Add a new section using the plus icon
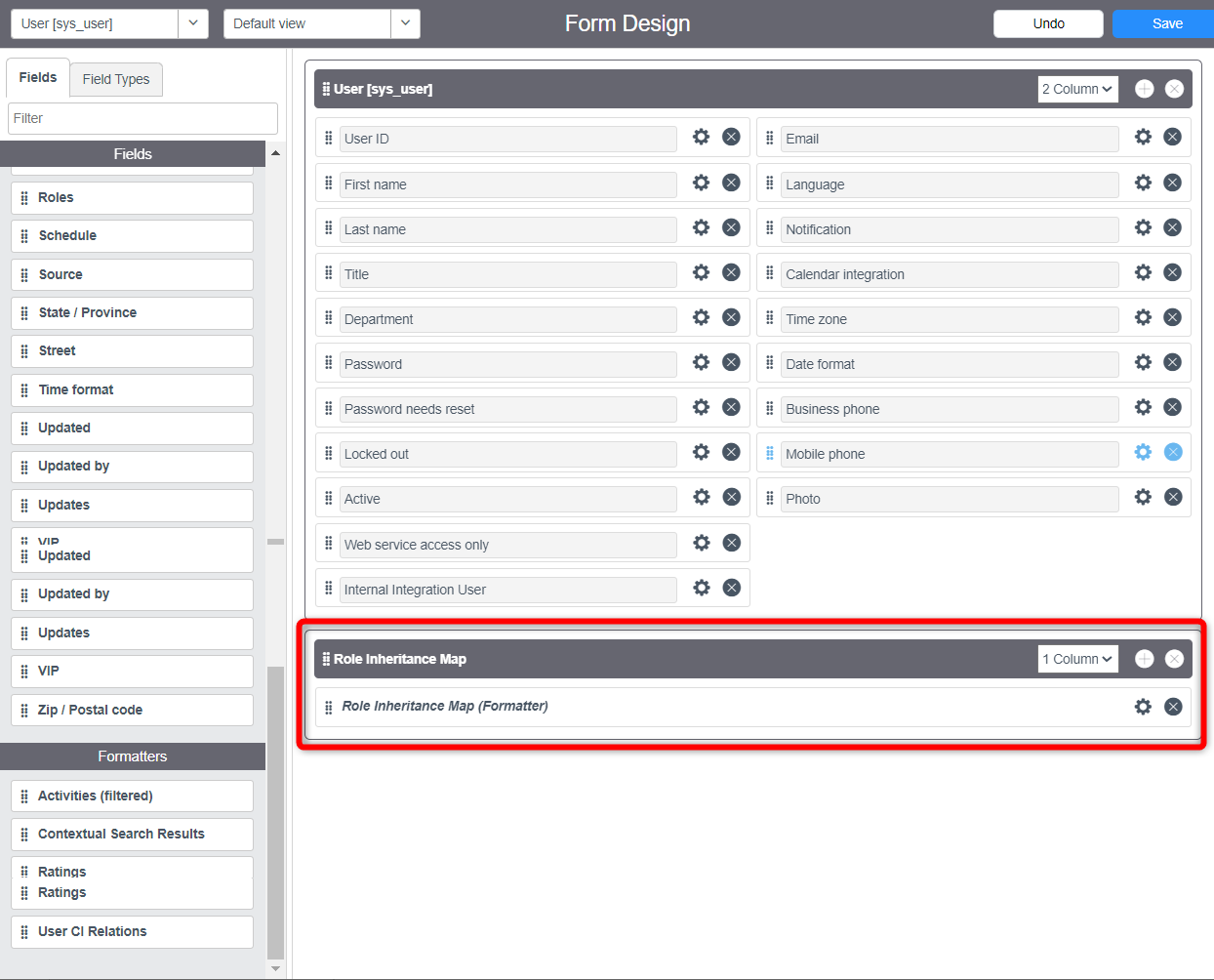 pyautogui.click(x=1144, y=88)
